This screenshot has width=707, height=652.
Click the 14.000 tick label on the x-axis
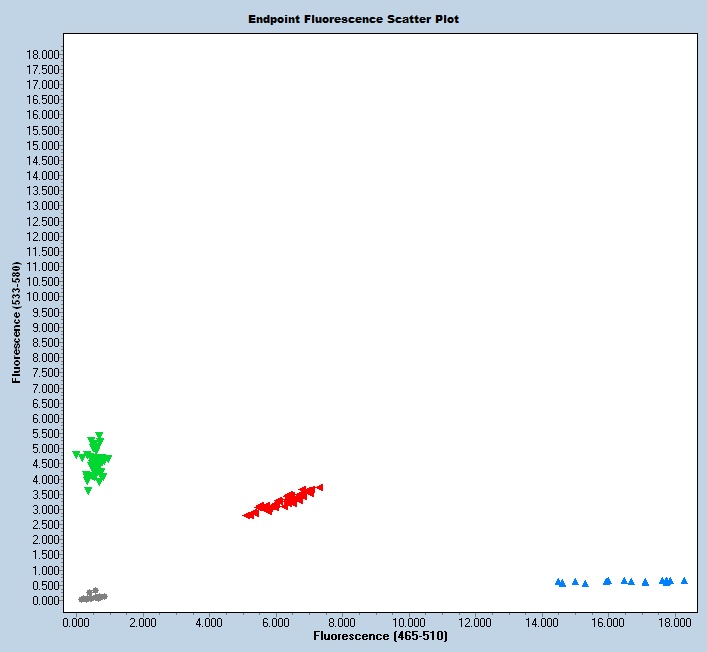click(x=542, y=621)
